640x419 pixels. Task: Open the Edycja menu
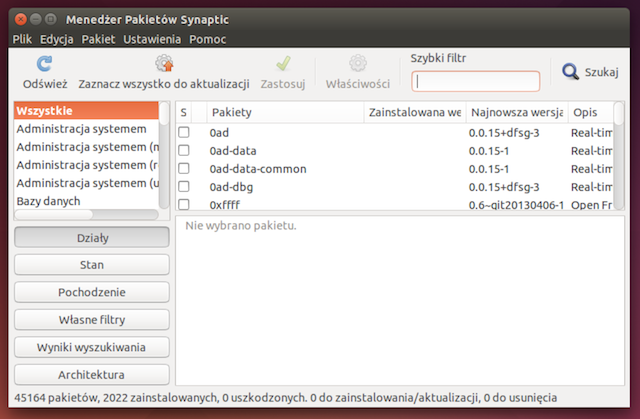point(57,39)
